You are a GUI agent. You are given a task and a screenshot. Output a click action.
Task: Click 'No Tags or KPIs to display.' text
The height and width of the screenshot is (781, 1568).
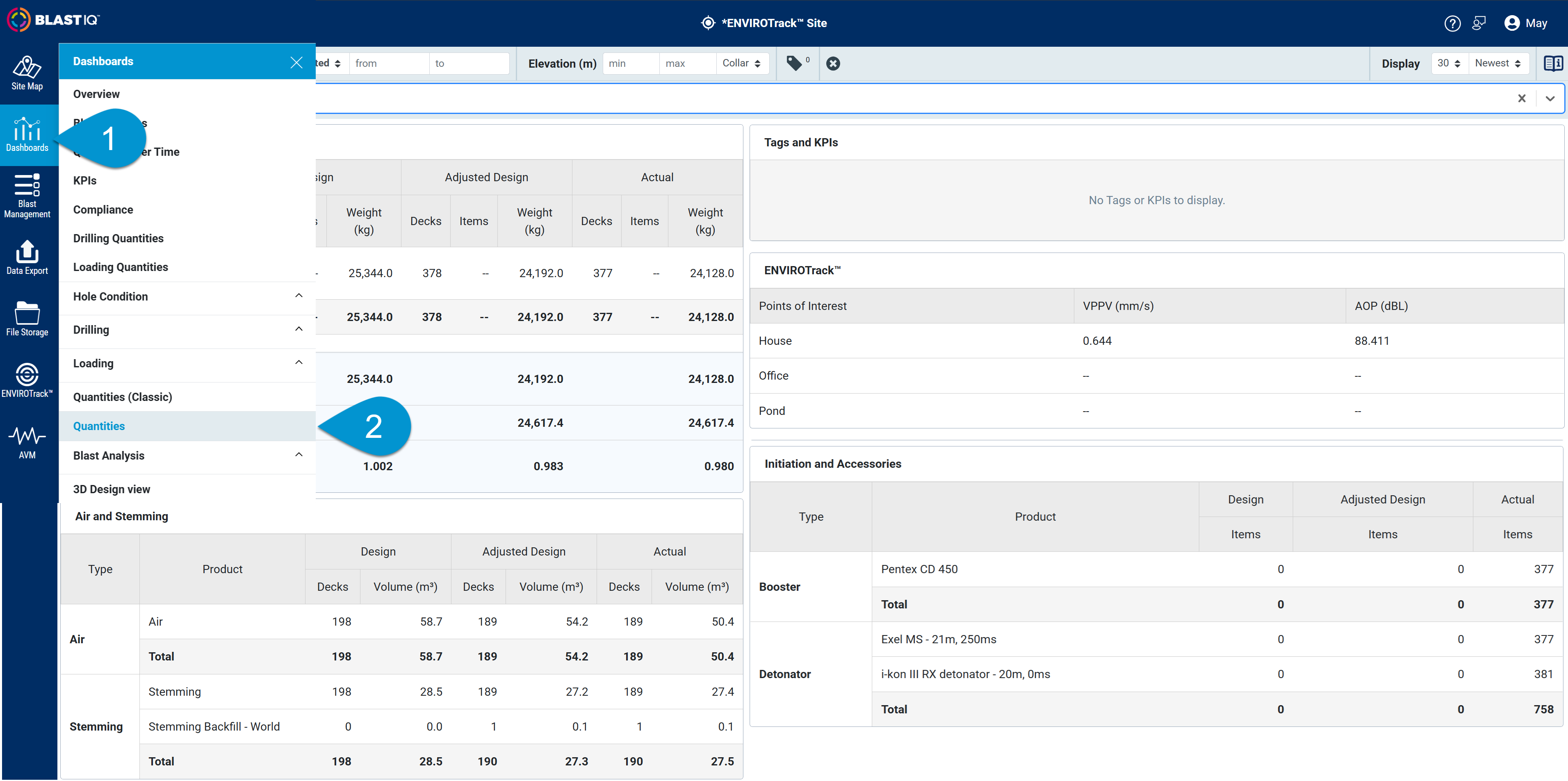pos(1156,200)
